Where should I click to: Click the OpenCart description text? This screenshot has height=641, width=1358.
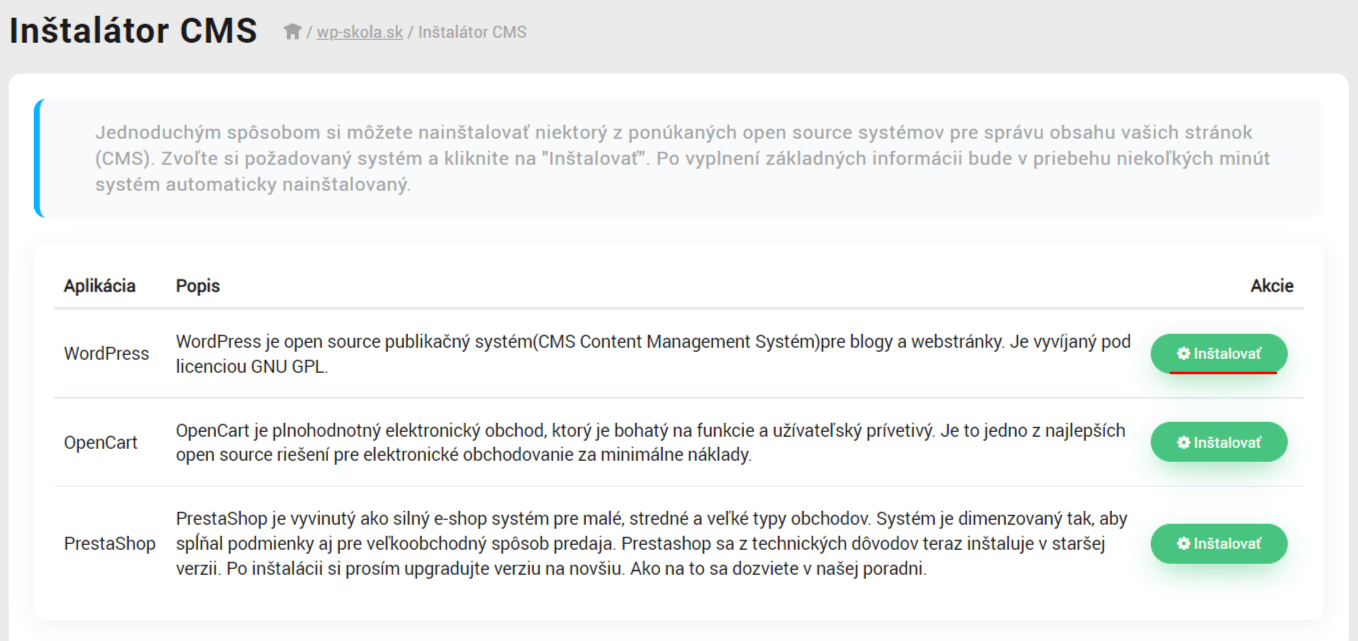(651, 443)
